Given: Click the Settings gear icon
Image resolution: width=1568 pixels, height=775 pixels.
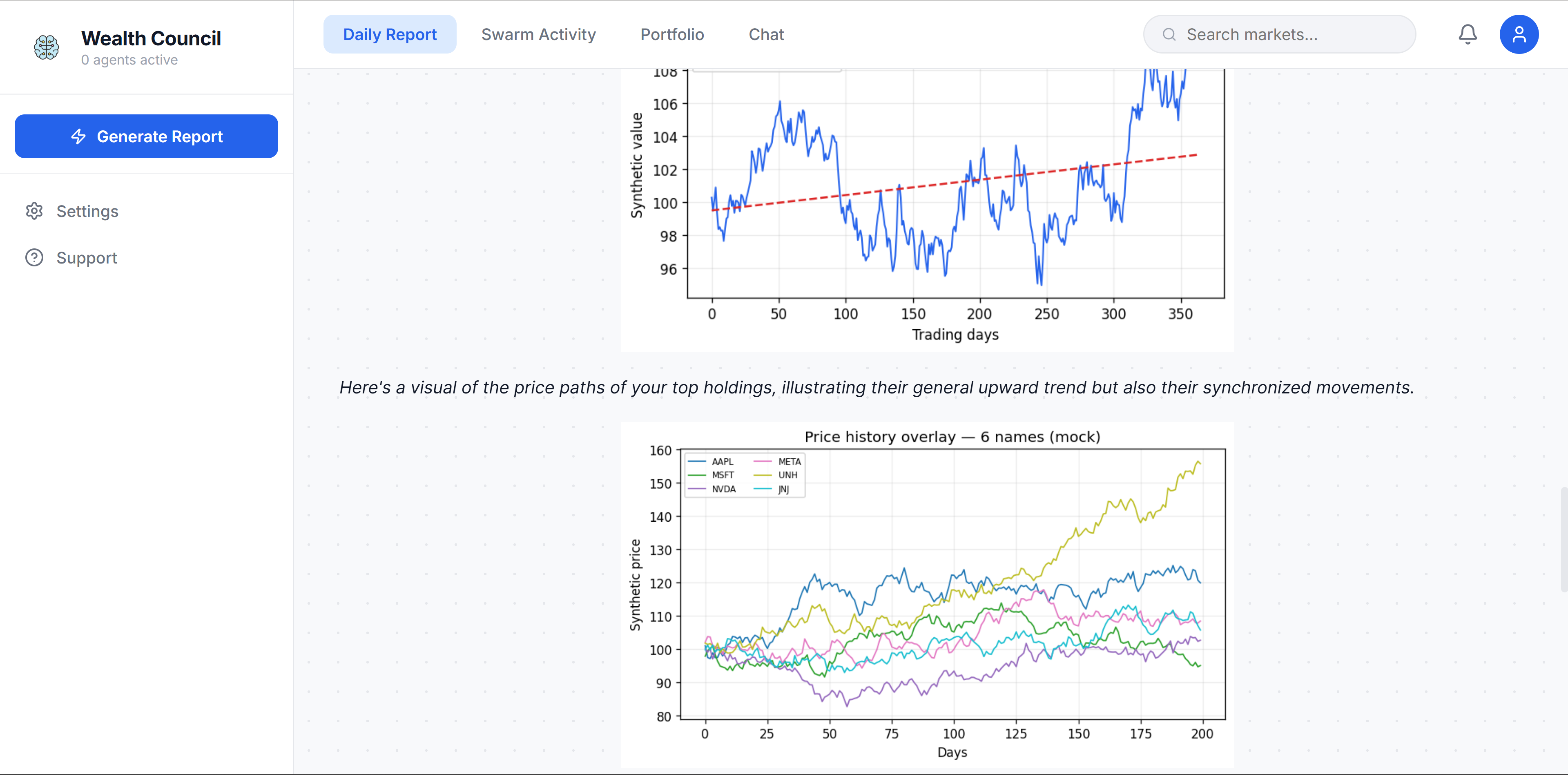Looking at the screenshot, I should click(x=34, y=211).
